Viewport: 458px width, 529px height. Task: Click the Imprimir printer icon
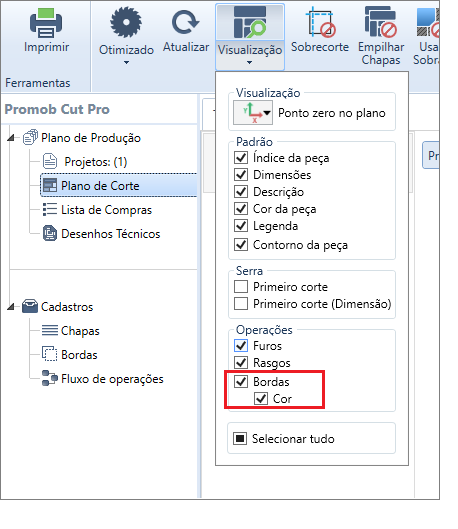[x=46, y=23]
